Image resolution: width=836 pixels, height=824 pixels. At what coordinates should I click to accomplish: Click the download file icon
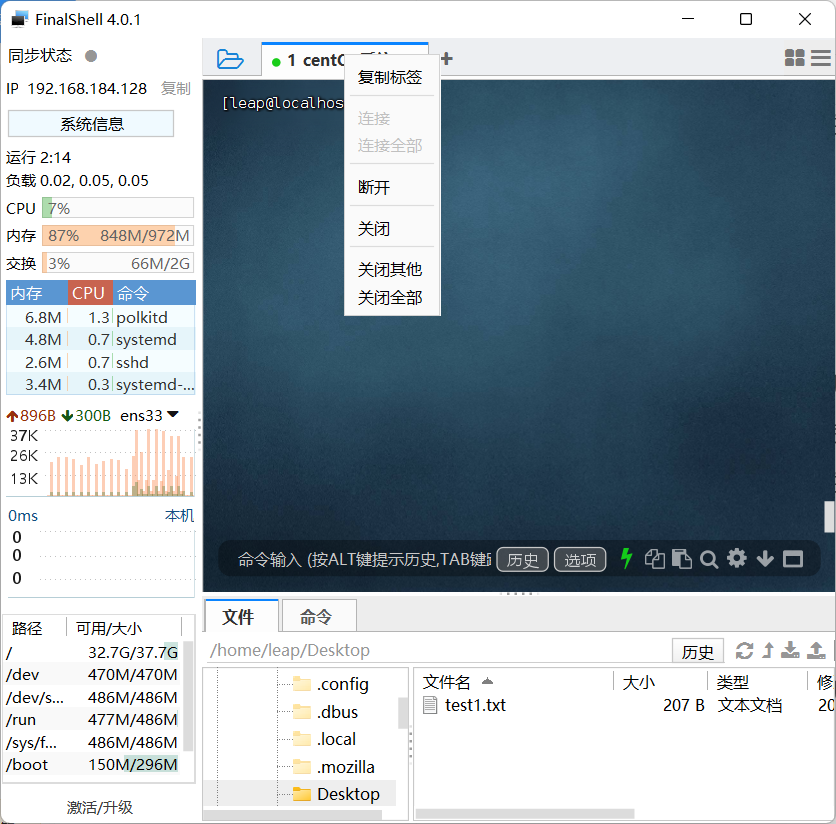[x=790, y=650]
